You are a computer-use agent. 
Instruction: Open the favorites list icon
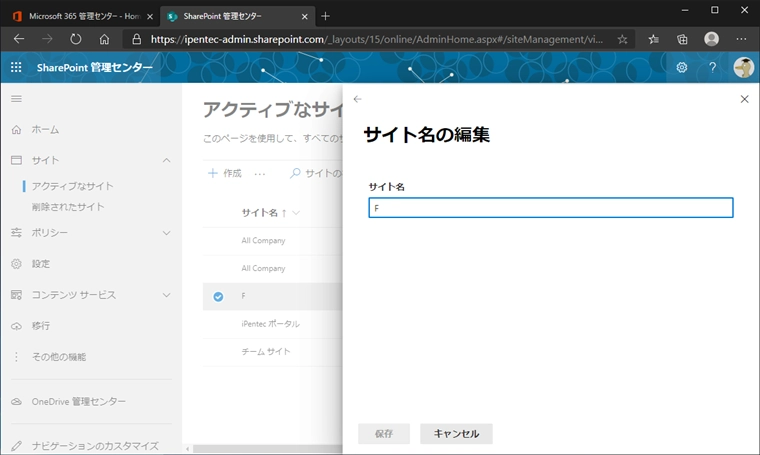pos(653,39)
